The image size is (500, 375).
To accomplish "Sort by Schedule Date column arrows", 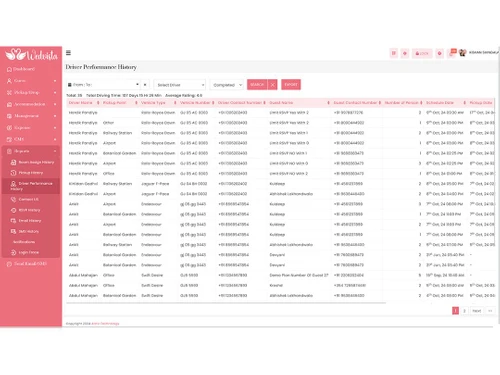I will (465, 103).
